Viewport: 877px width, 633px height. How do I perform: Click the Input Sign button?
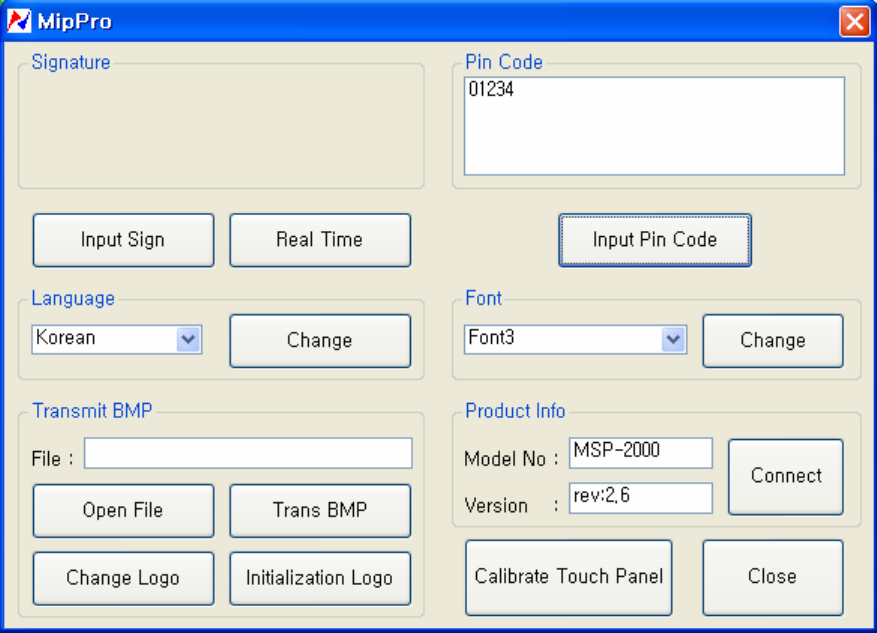click(123, 240)
